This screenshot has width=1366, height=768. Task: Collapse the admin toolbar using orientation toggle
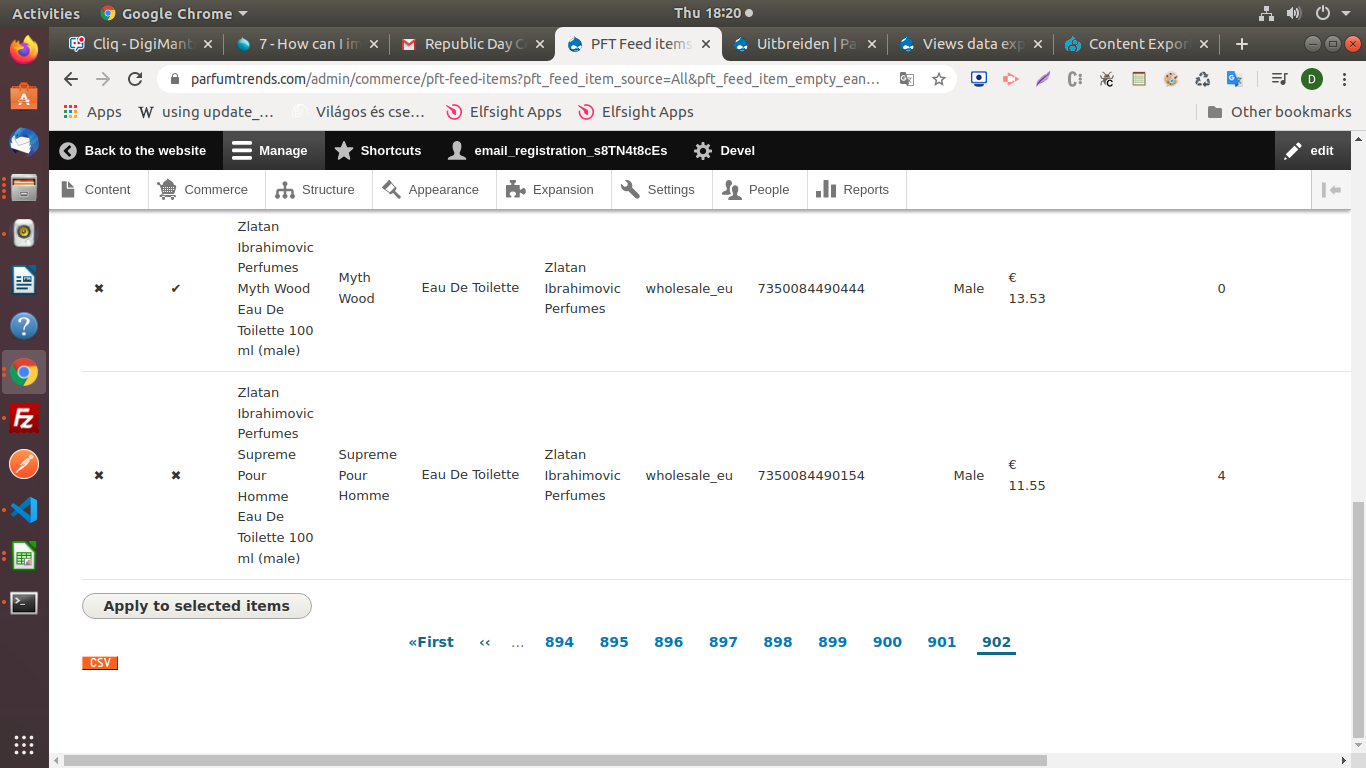tap(1331, 190)
